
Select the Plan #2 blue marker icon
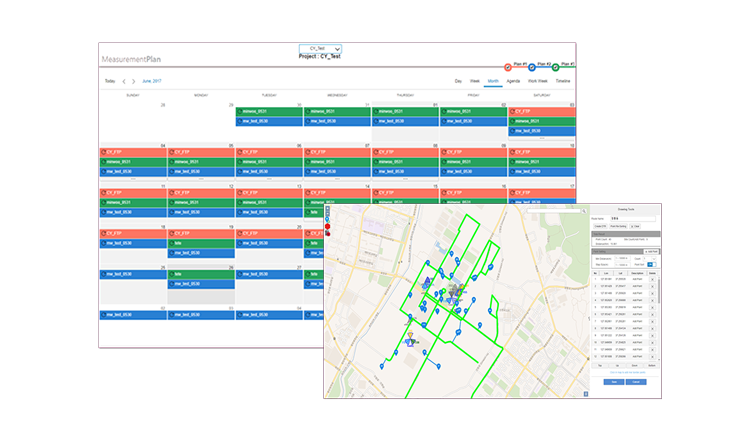(x=532, y=67)
